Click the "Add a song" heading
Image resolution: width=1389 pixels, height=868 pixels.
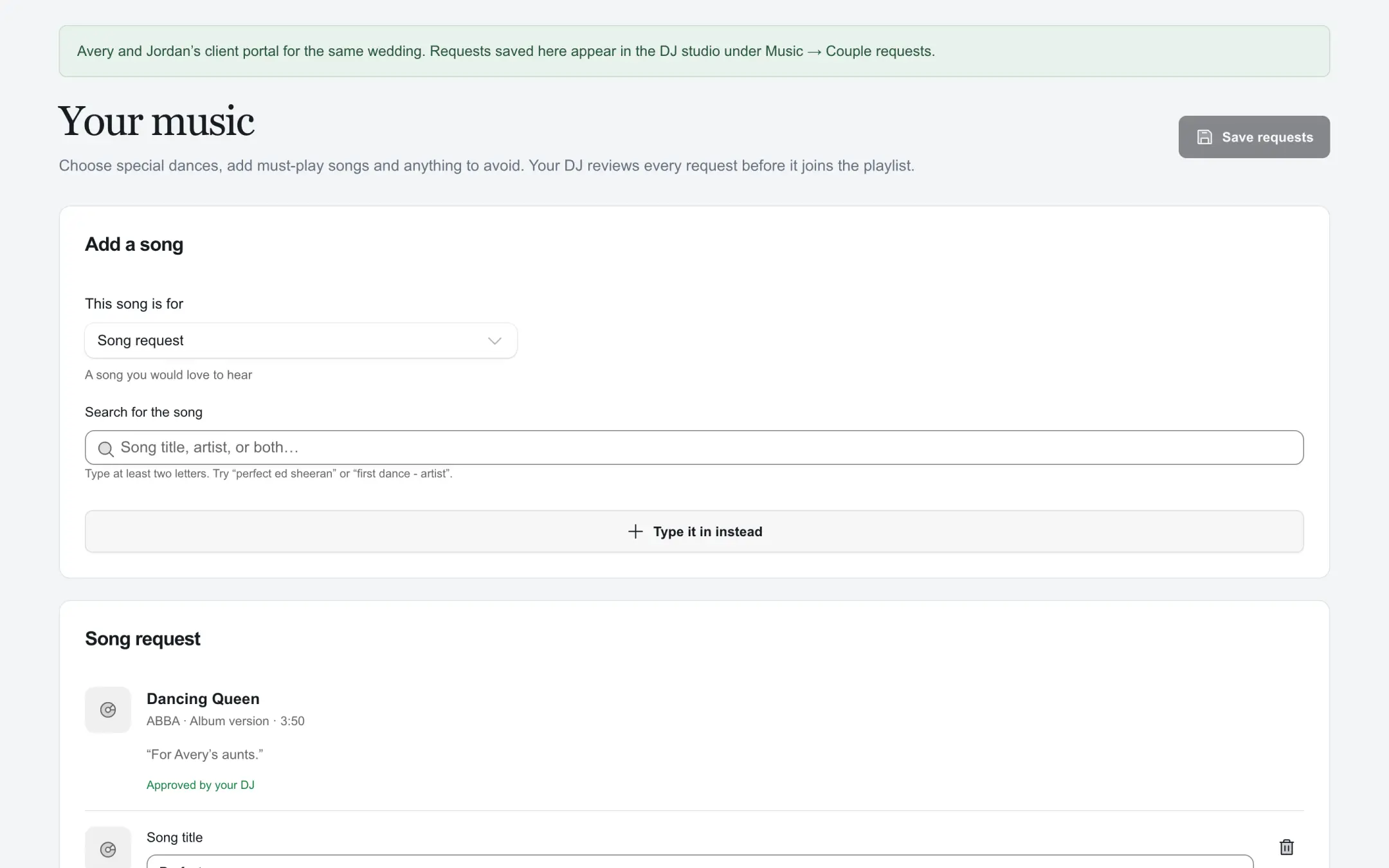[x=134, y=244]
